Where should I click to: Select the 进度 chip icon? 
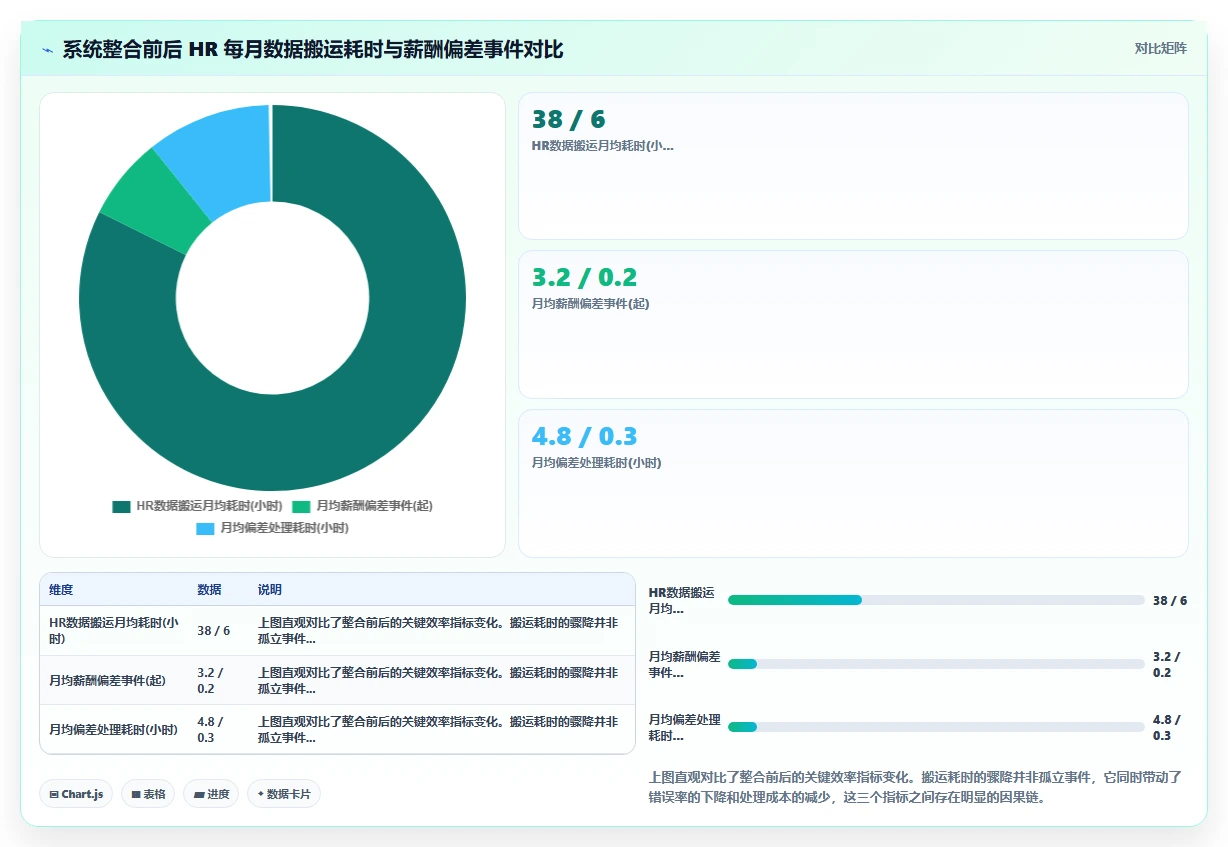[199, 794]
